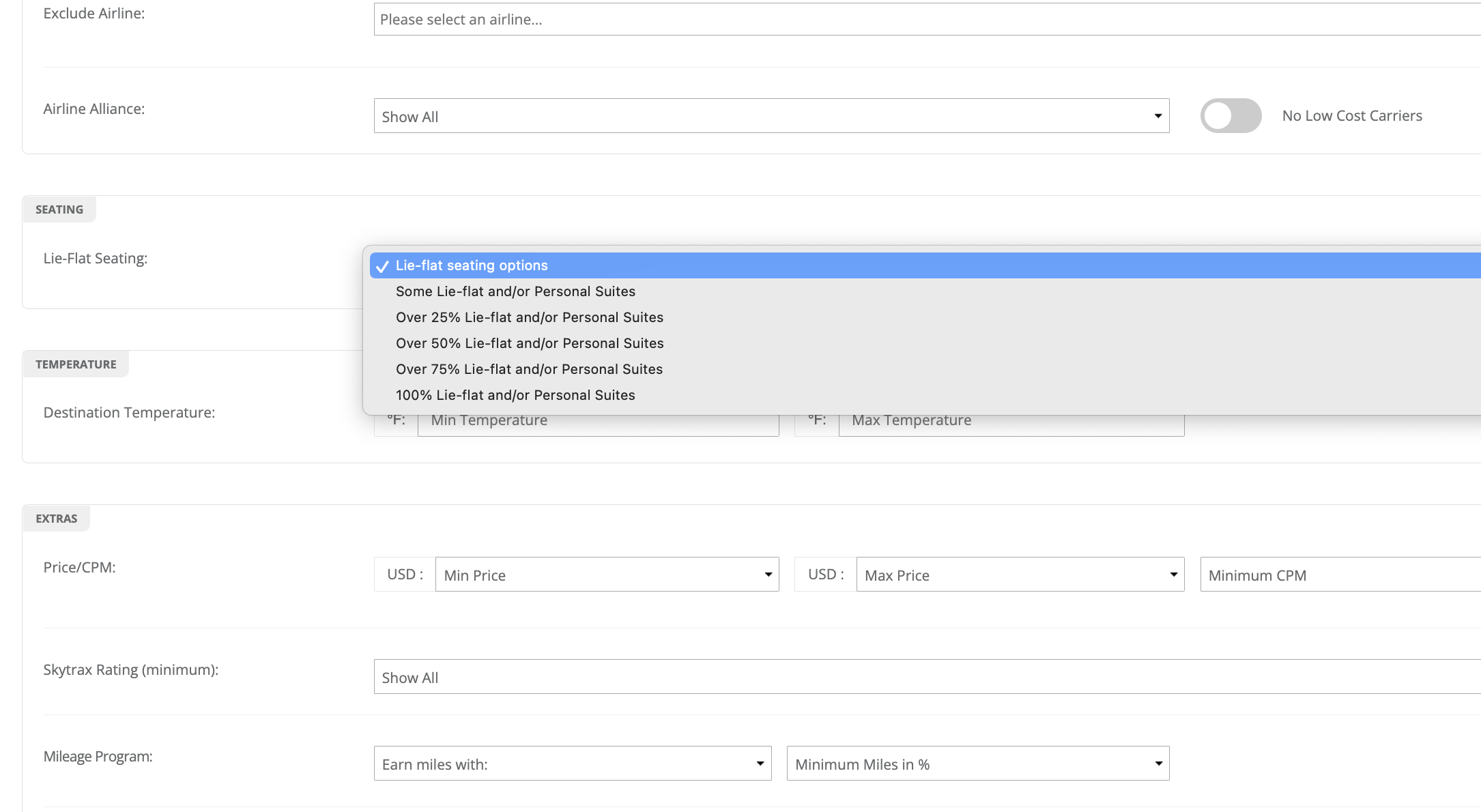Select the checked Lie-flat seating options entry
1481x812 pixels.
point(471,265)
